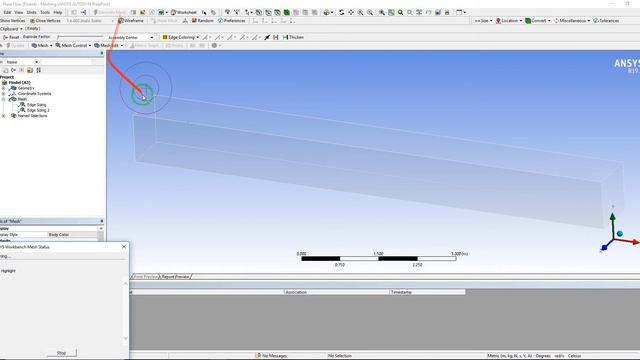Click the print icon in toolbar

point(447,12)
